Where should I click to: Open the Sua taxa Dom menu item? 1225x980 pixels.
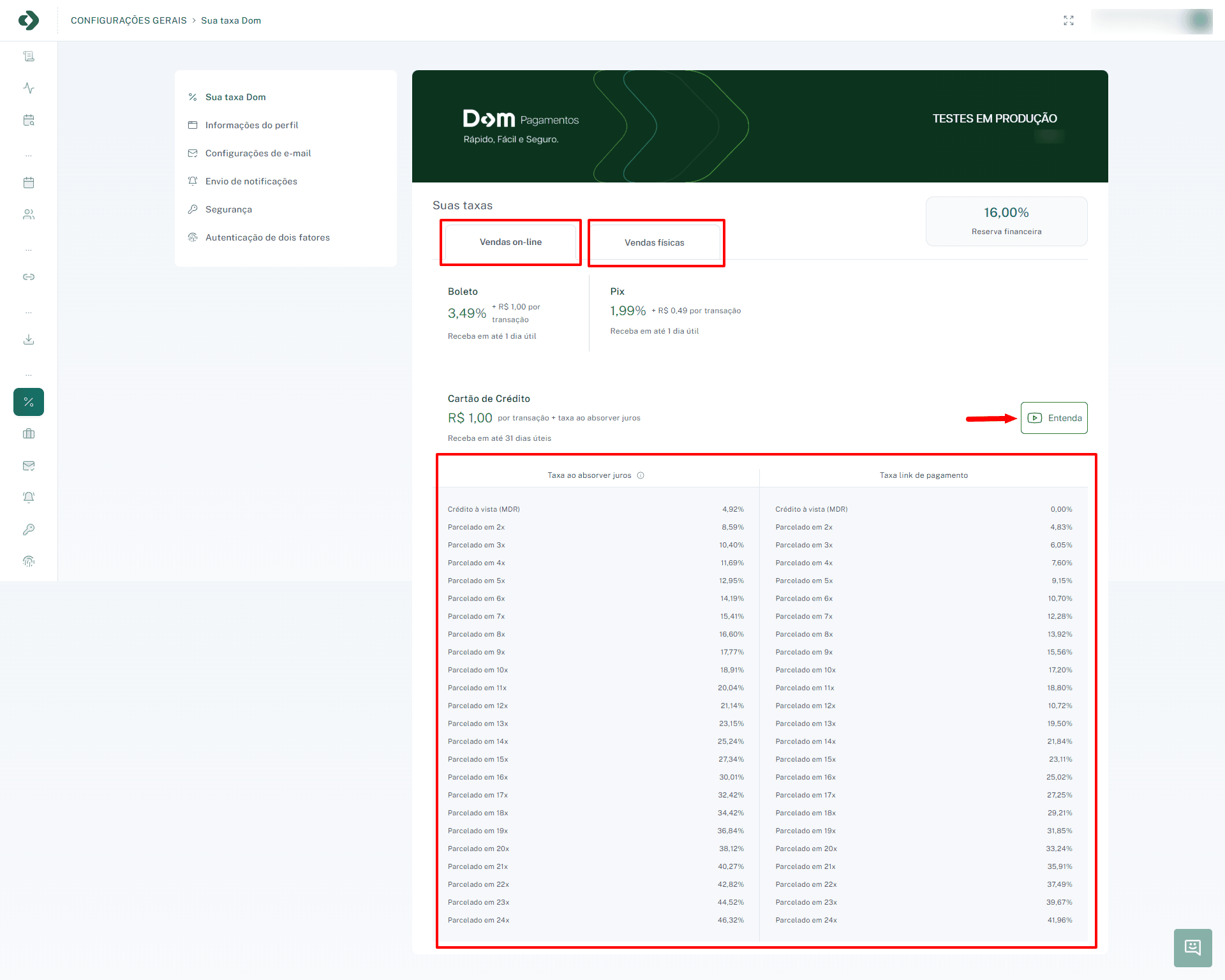tap(235, 96)
